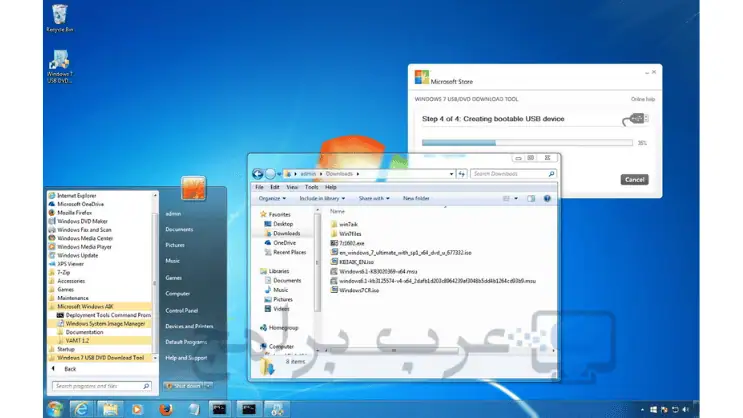The image size is (743, 418).
Task: Click the Back arrow in Explorer window
Action: point(258,174)
